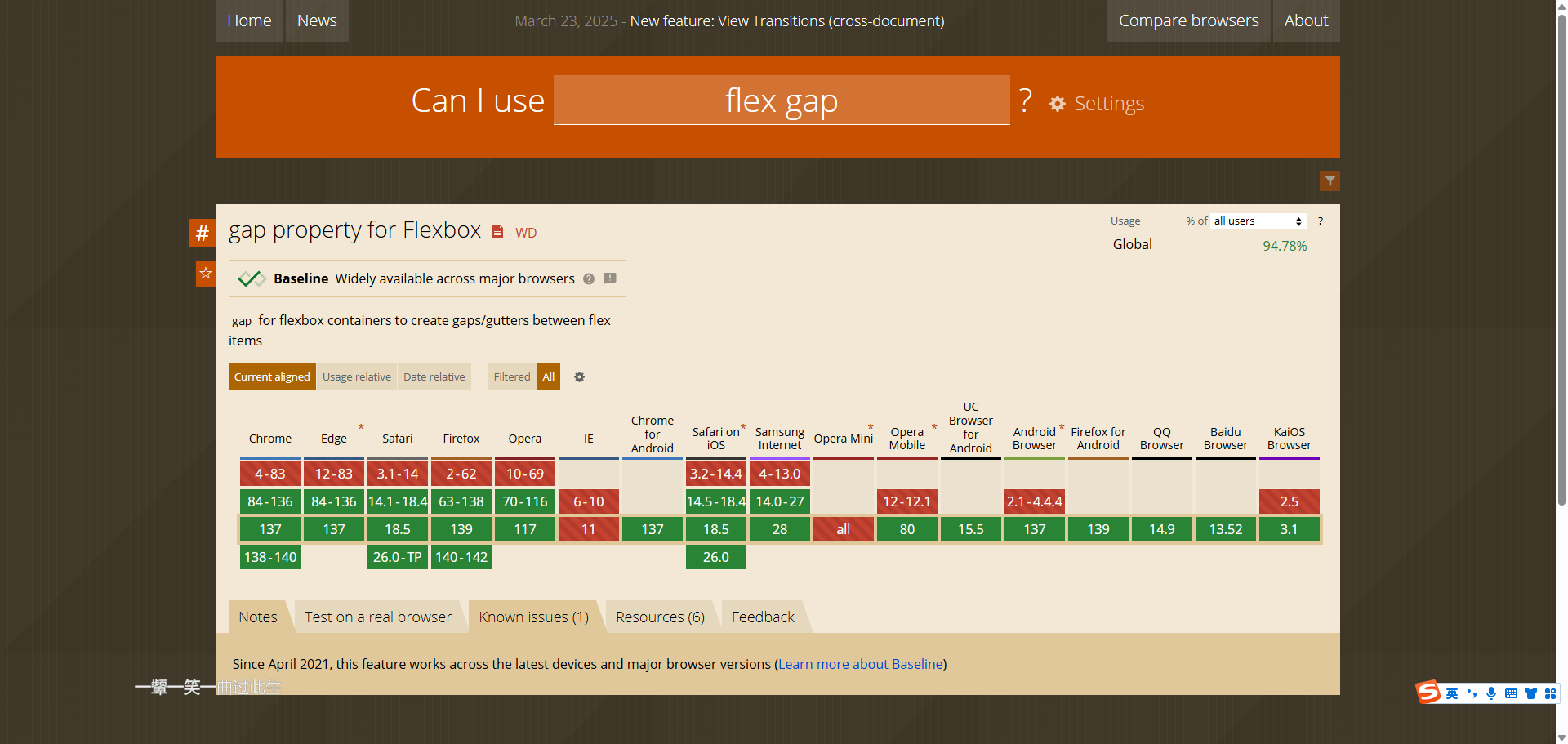Screen dimensions: 1568x744
Task: Click the Baseline help question icon
Action: [589, 279]
